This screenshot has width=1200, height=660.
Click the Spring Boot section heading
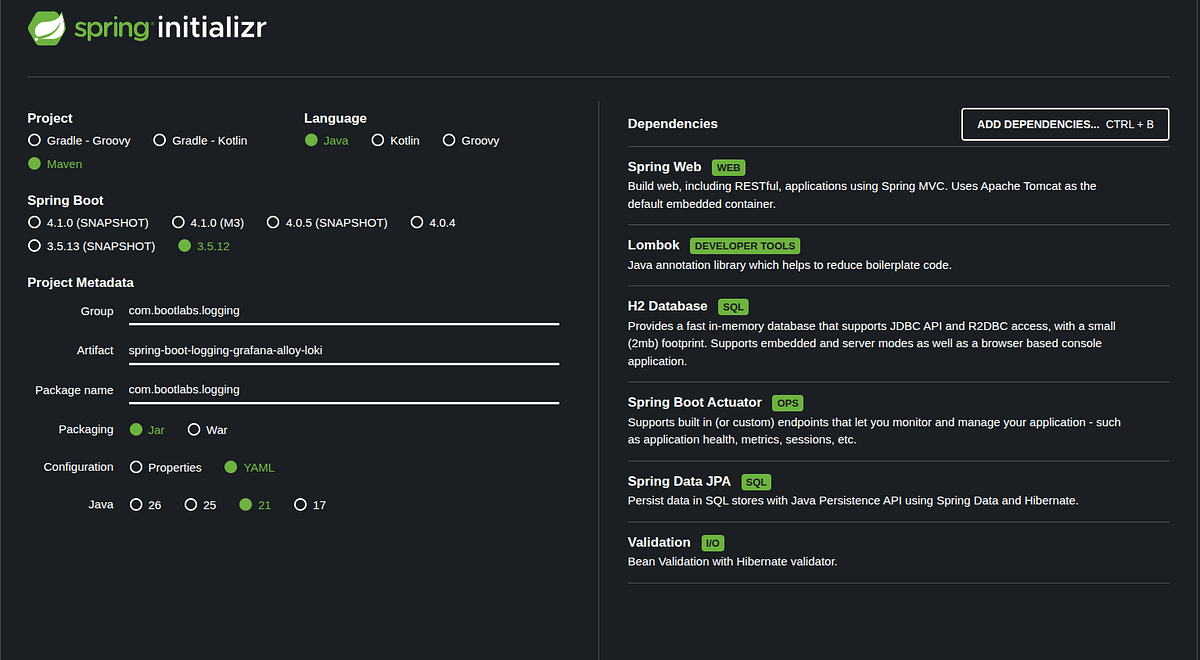[x=65, y=200]
